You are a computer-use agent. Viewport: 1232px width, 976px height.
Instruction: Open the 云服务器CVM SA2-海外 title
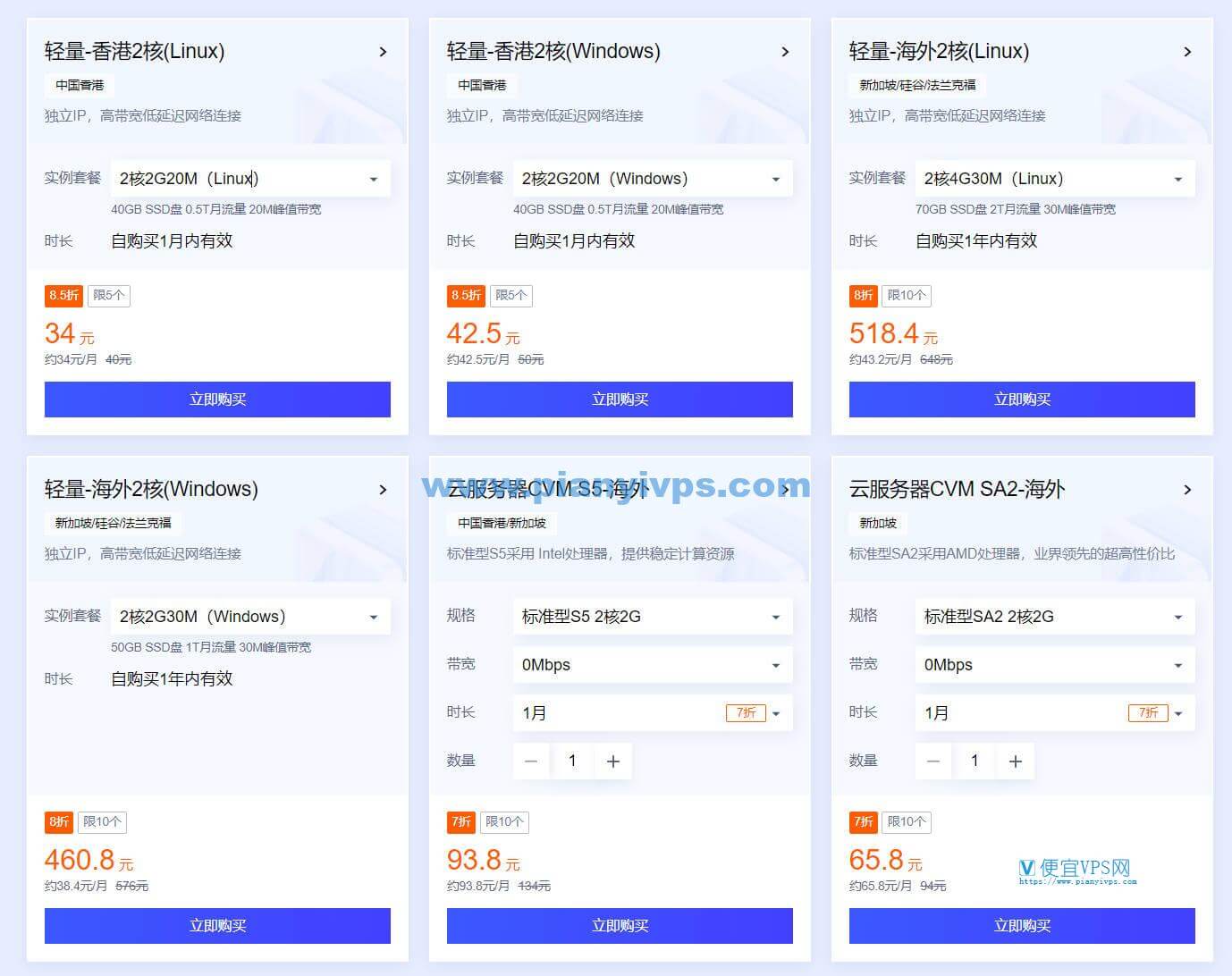pos(957,490)
